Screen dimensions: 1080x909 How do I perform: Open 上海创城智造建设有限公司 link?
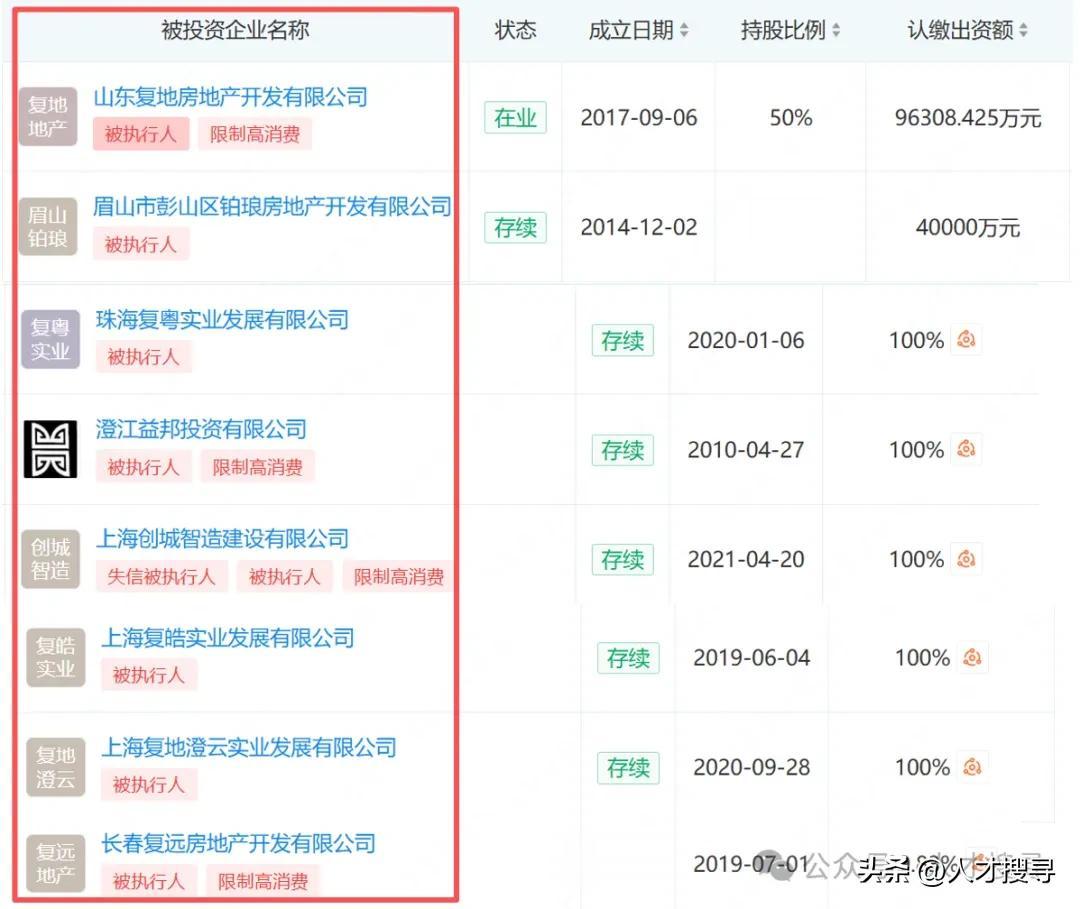222,539
